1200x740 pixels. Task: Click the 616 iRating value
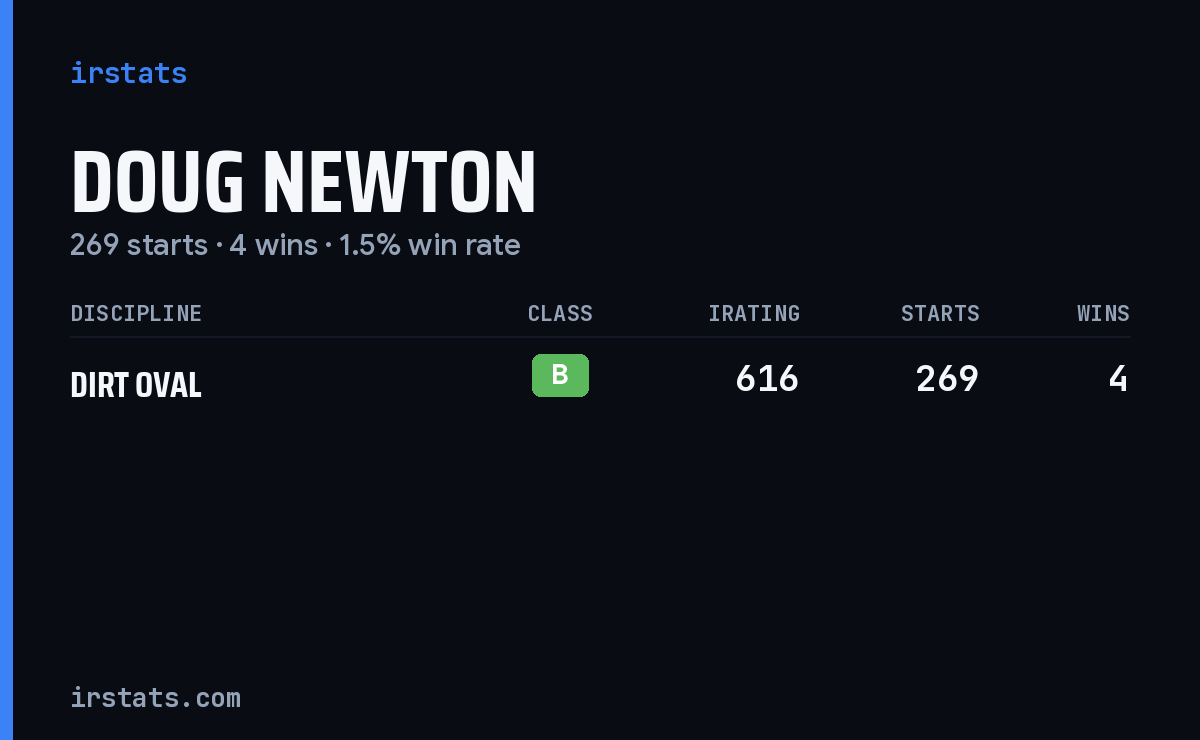point(767,379)
